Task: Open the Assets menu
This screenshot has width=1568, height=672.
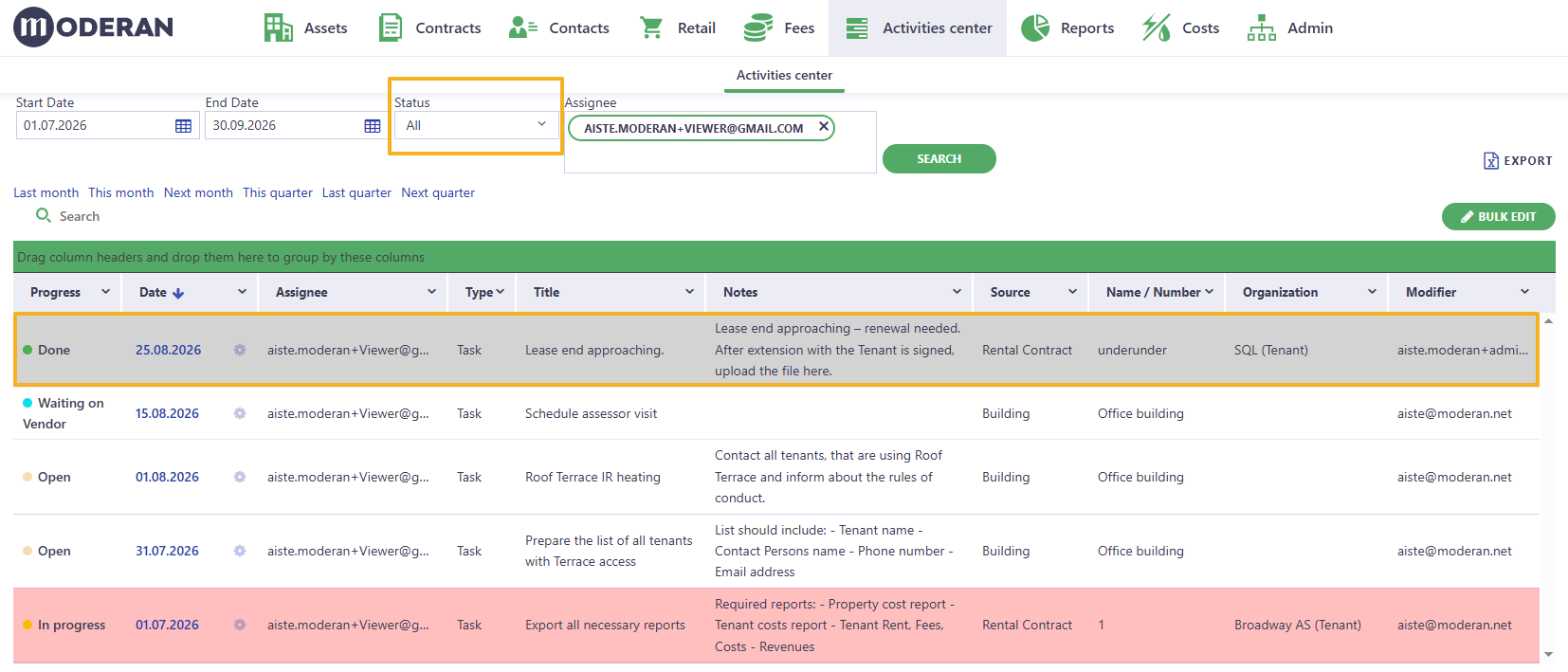Action: click(x=305, y=28)
